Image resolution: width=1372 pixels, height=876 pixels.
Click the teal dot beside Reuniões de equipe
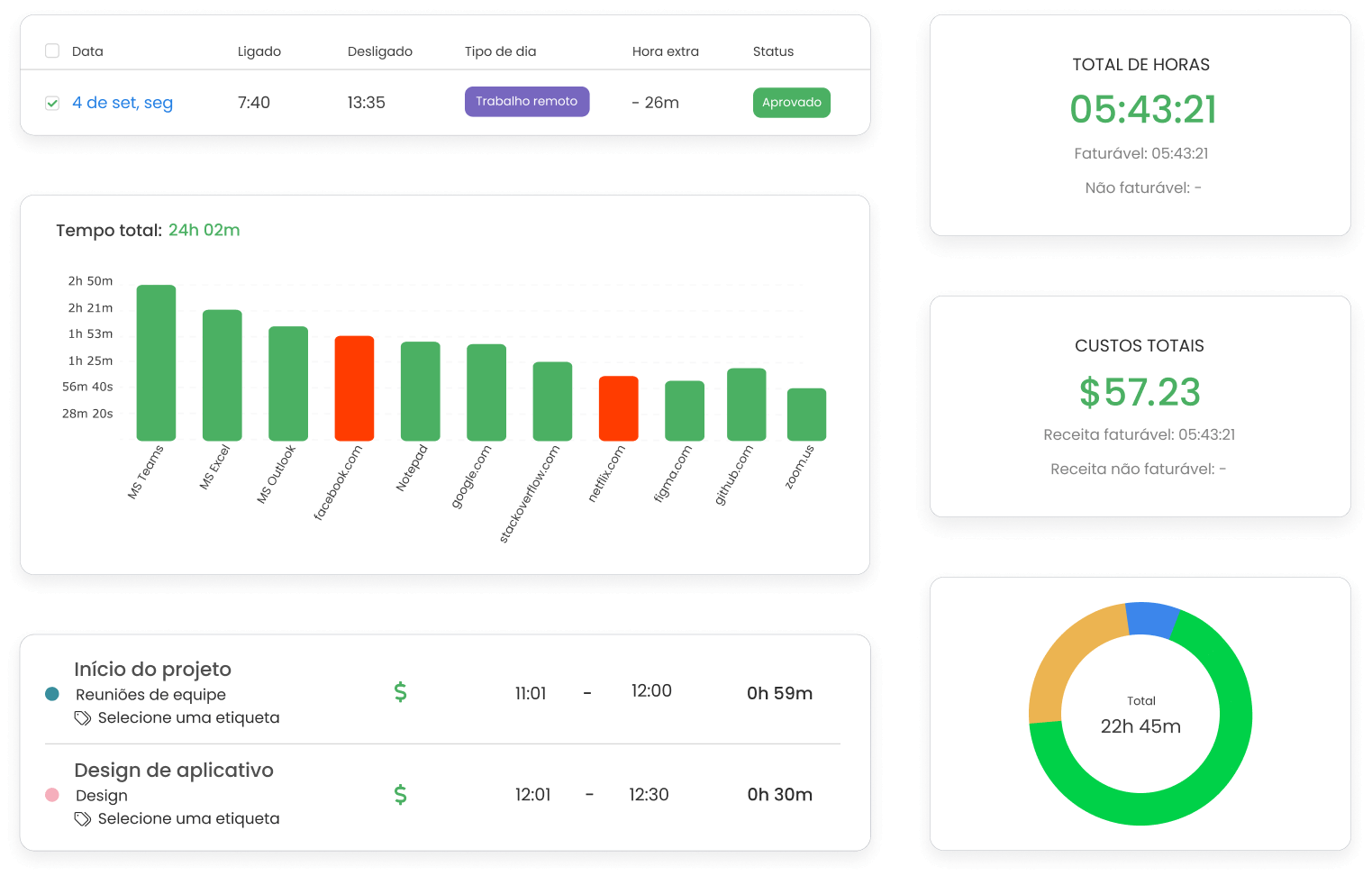point(55,694)
